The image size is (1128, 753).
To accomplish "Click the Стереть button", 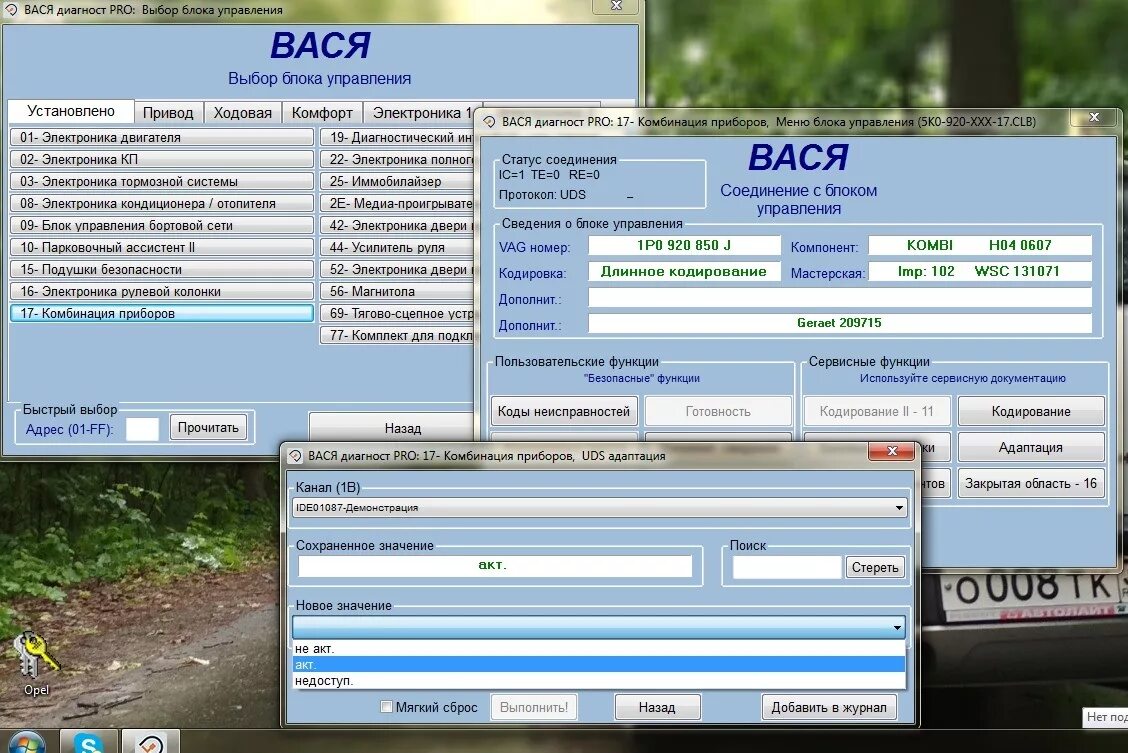I will tap(875, 567).
